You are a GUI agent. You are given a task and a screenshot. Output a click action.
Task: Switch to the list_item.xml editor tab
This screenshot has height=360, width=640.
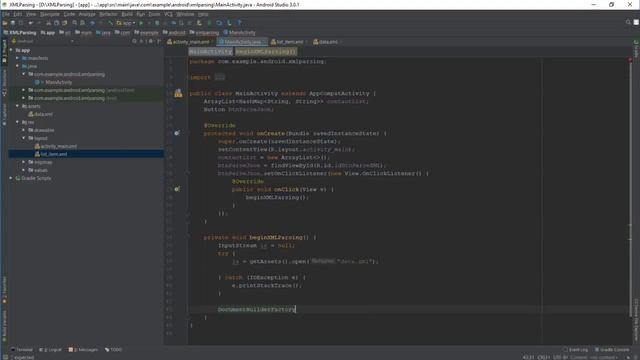pyautogui.click(x=290, y=42)
